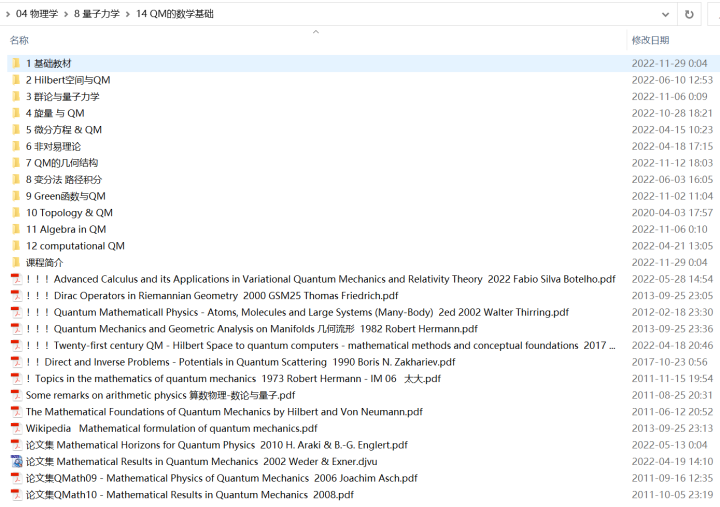Screen dimensions: 720x507
Task: Select folder name 2 Hilbert空间与QM
Action: [68, 80]
